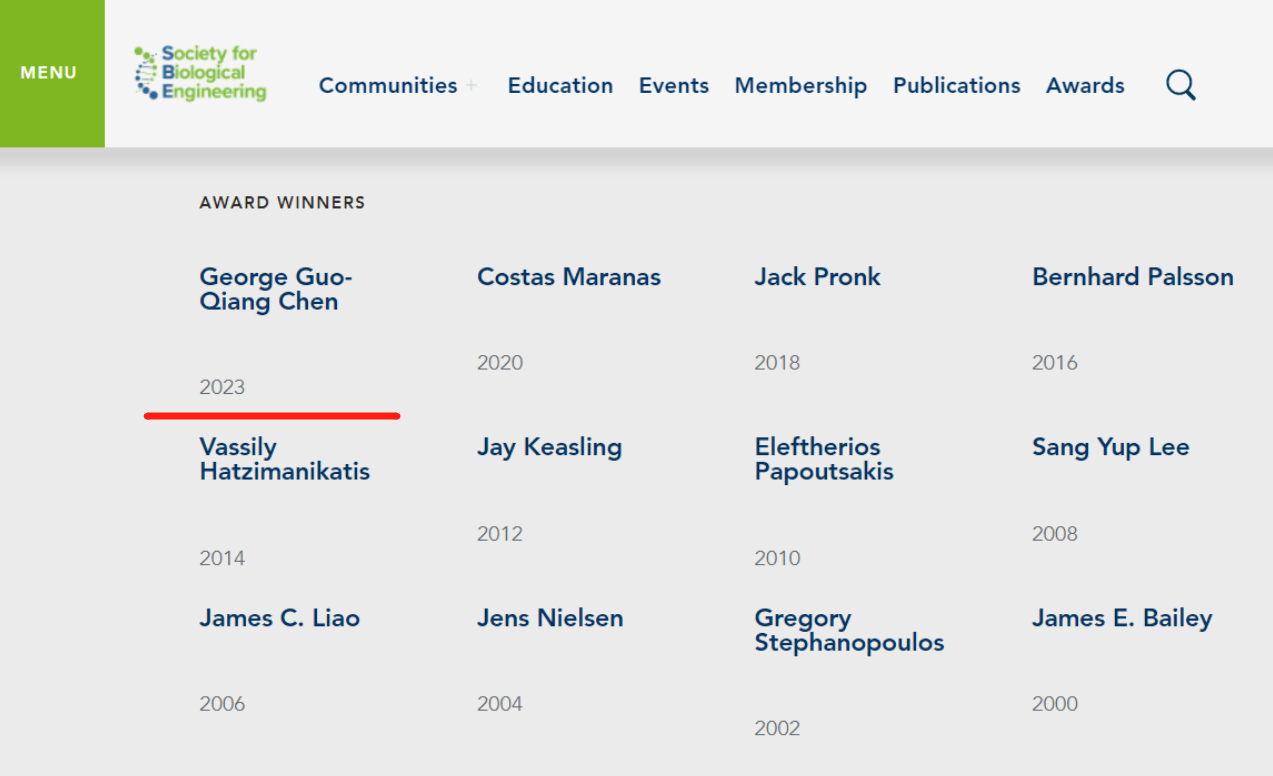Click the AWARD WINNERS heading

(x=282, y=203)
